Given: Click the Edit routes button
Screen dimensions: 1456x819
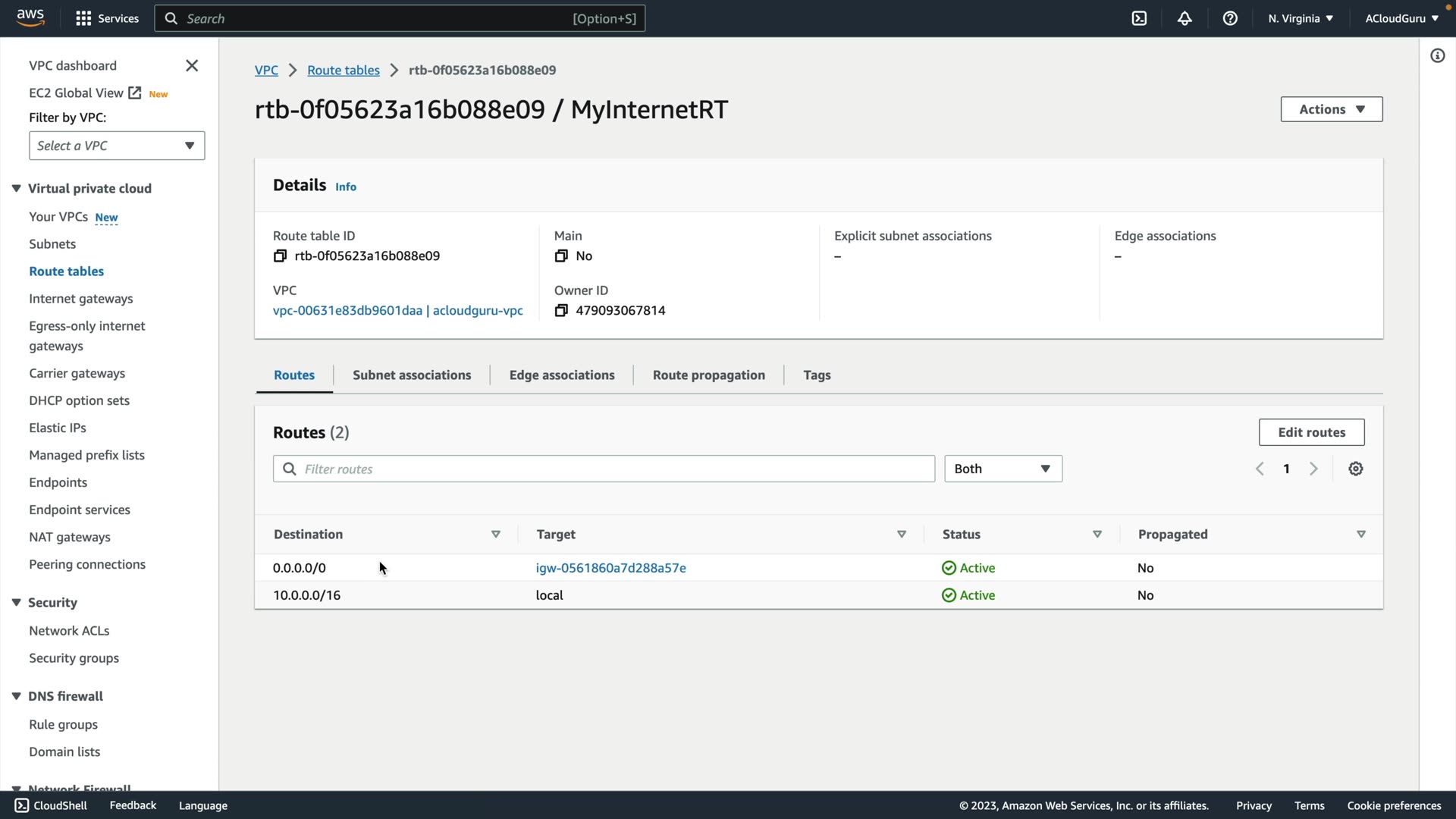Looking at the screenshot, I should click(1311, 432).
